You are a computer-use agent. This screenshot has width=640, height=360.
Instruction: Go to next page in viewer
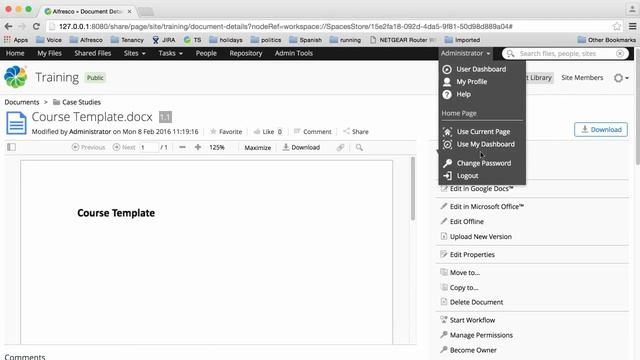[124, 147]
